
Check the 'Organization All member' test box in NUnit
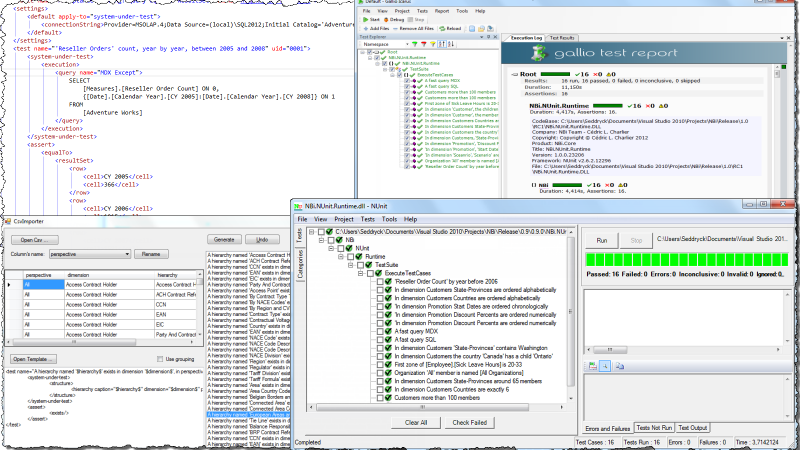[x=380, y=373]
